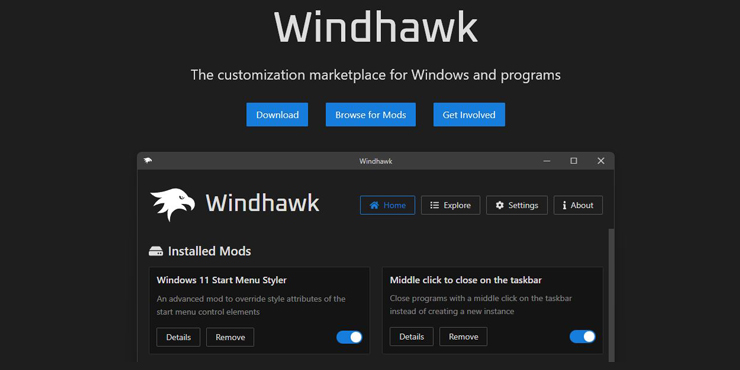The image size is (740, 370).
Task: Click the blue Download button
Action: (277, 115)
